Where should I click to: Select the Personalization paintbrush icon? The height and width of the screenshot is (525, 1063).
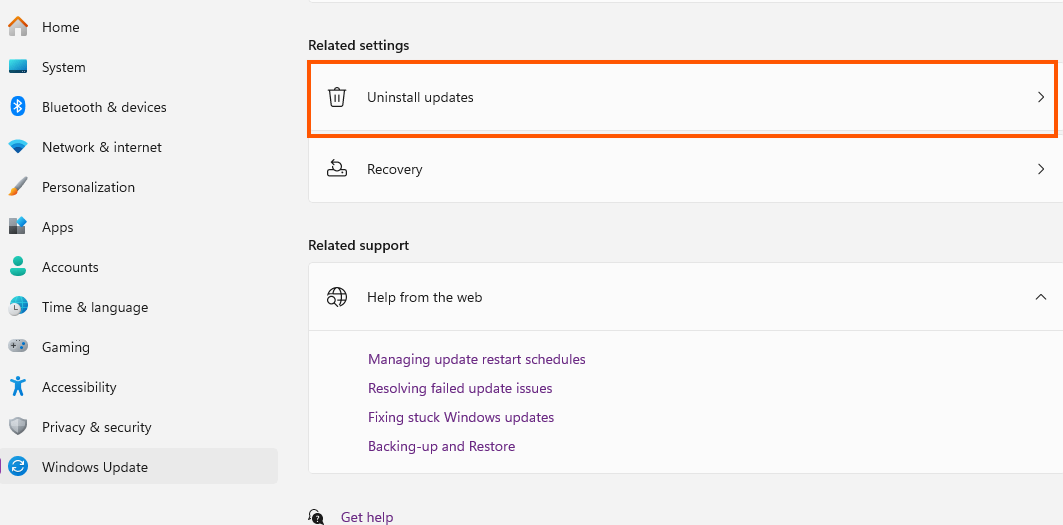(18, 187)
